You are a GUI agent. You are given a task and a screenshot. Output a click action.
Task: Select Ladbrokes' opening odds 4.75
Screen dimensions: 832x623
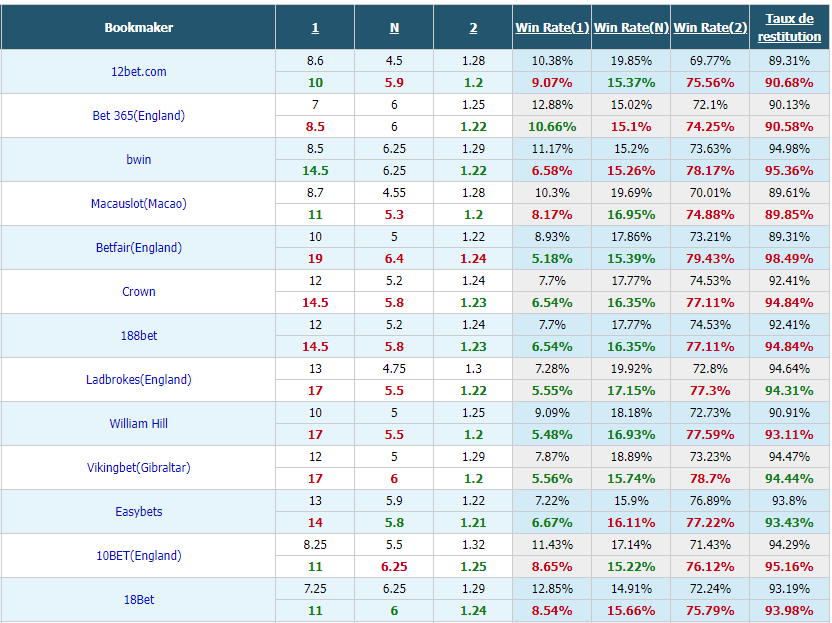(394, 369)
